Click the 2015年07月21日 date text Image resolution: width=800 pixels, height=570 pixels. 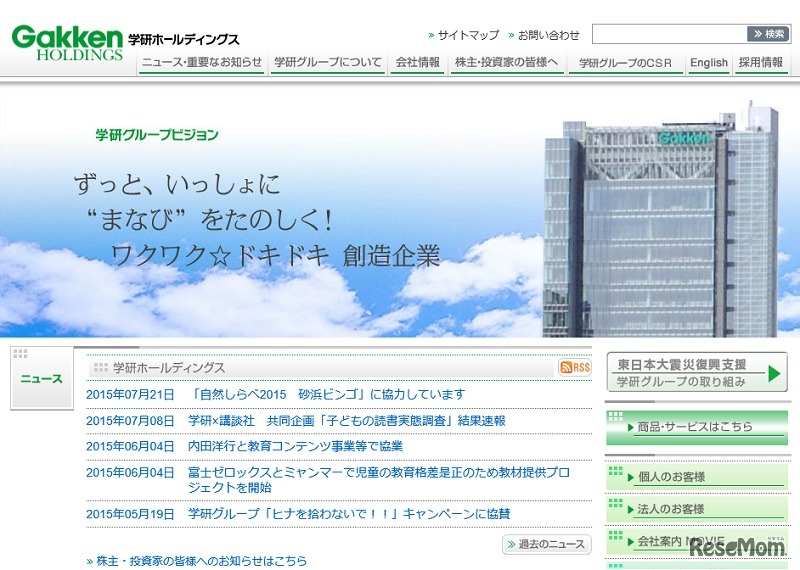[x=130, y=394]
